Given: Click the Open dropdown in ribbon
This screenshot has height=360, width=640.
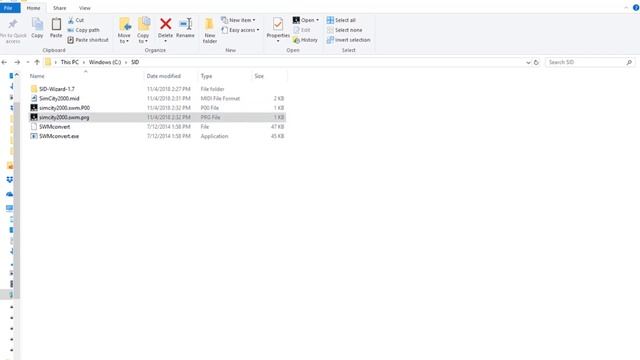Looking at the screenshot, I should coord(306,20).
